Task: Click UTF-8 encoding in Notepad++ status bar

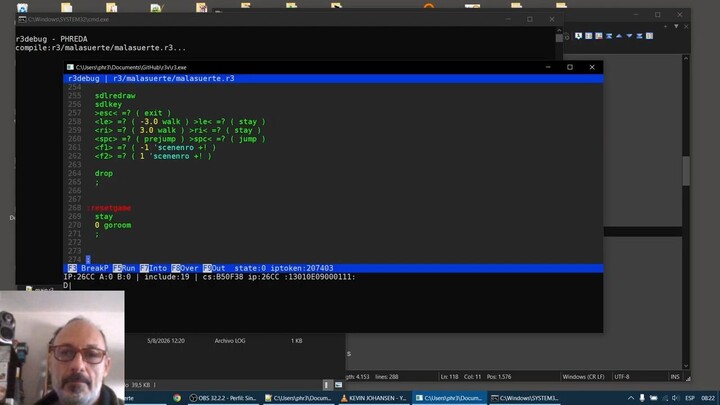Action: [x=622, y=377]
